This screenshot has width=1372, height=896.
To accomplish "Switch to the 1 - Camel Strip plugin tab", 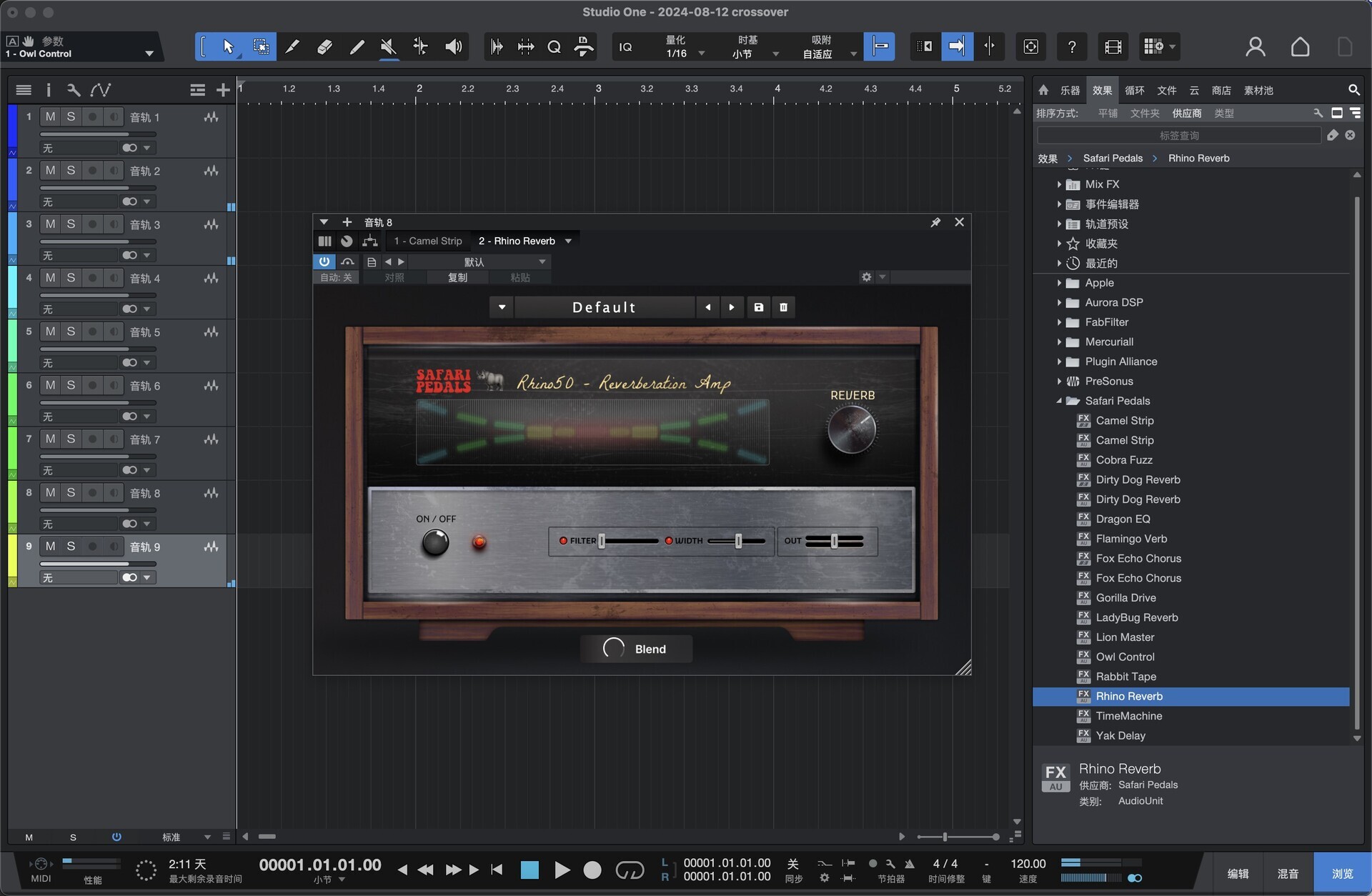I will click(x=428, y=241).
